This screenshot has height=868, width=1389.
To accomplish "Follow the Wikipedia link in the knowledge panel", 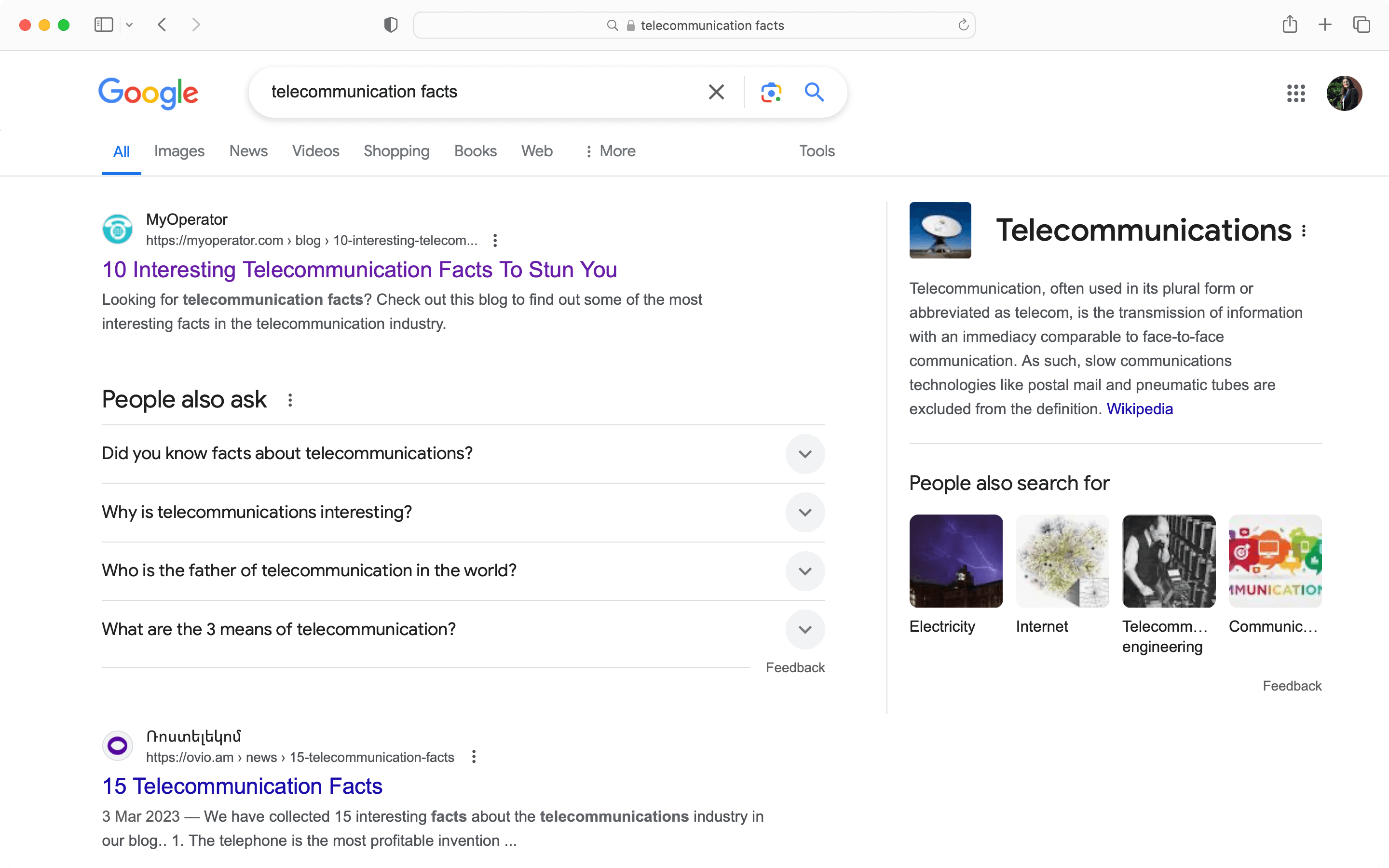I will point(1139,409).
